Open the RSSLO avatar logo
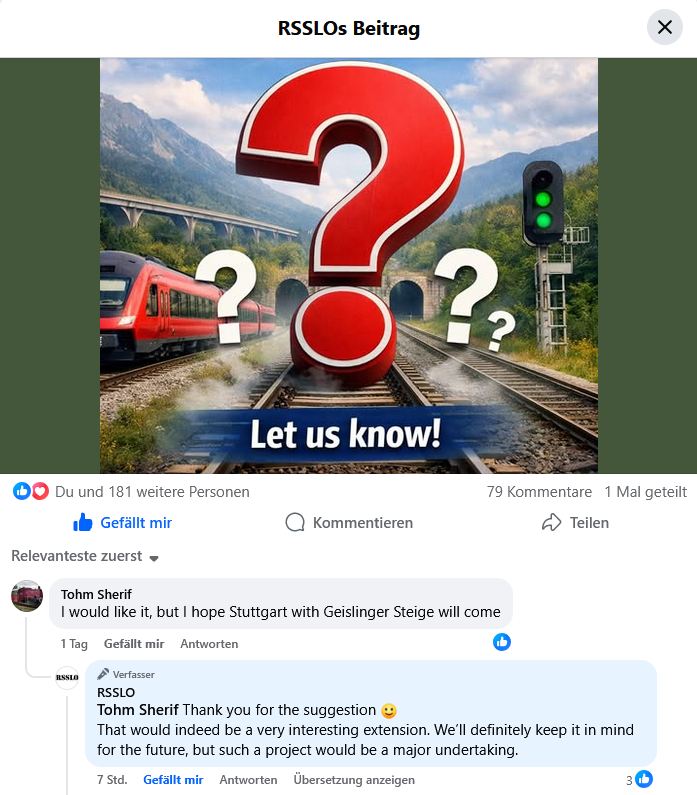This screenshot has width=697, height=795. (x=67, y=677)
